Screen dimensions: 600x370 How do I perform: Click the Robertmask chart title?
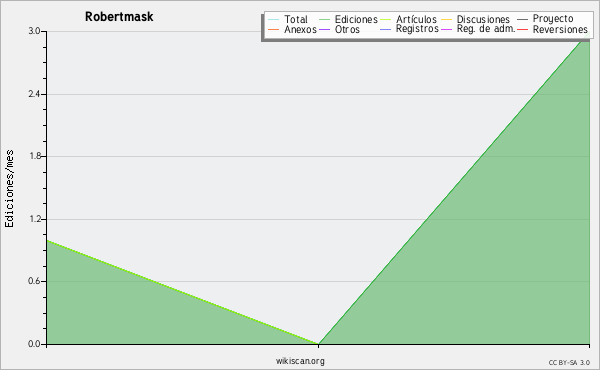pos(119,16)
